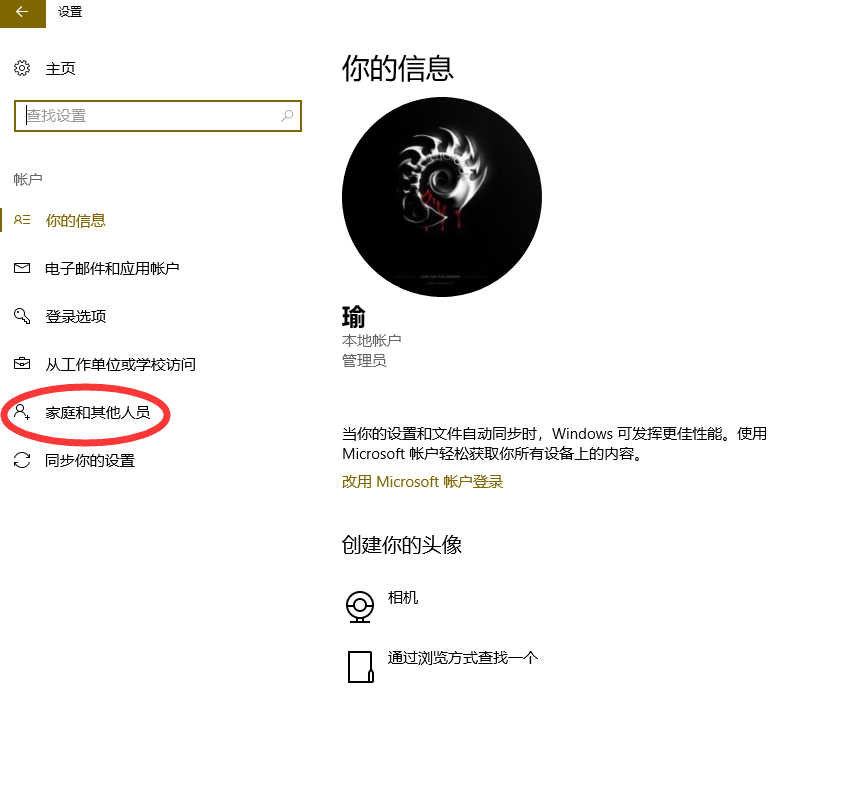The height and width of the screenshot is (794, 862).
Task: Click the envelope icon for email accounts
Action: point(22,268)
